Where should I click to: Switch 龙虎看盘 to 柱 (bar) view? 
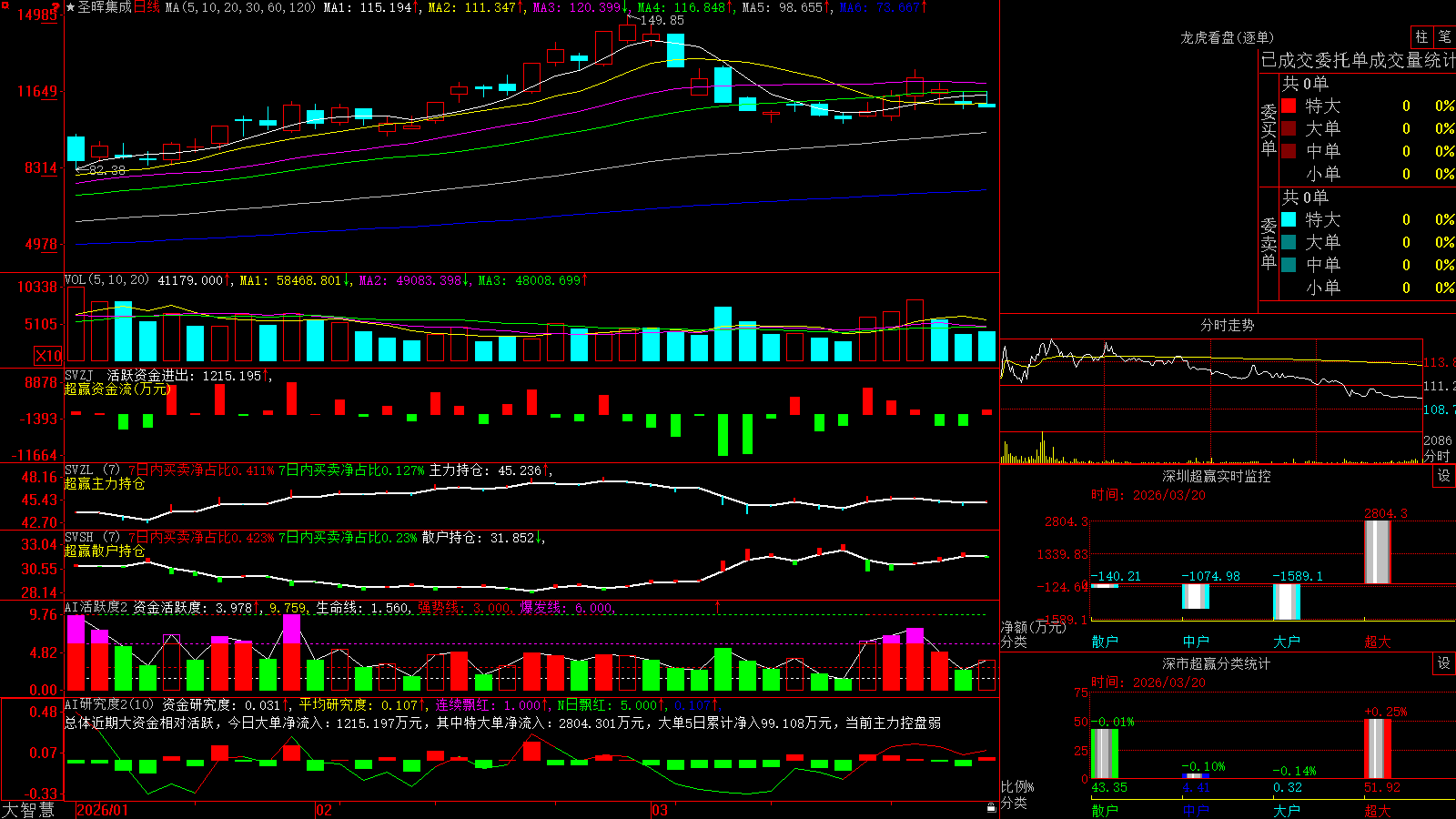tap(1421, 36)
